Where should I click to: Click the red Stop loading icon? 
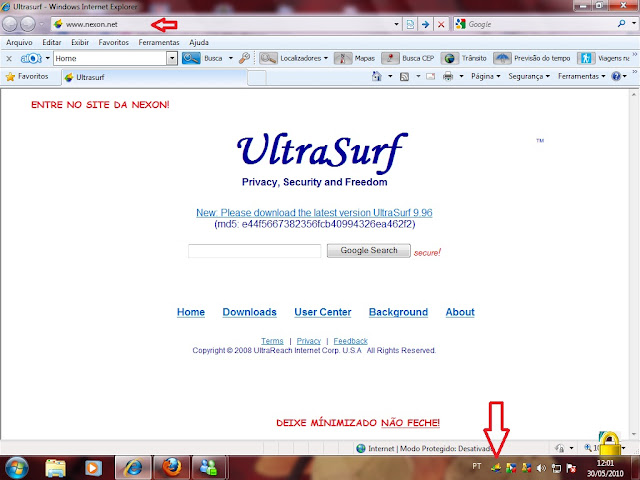[441, 24]
